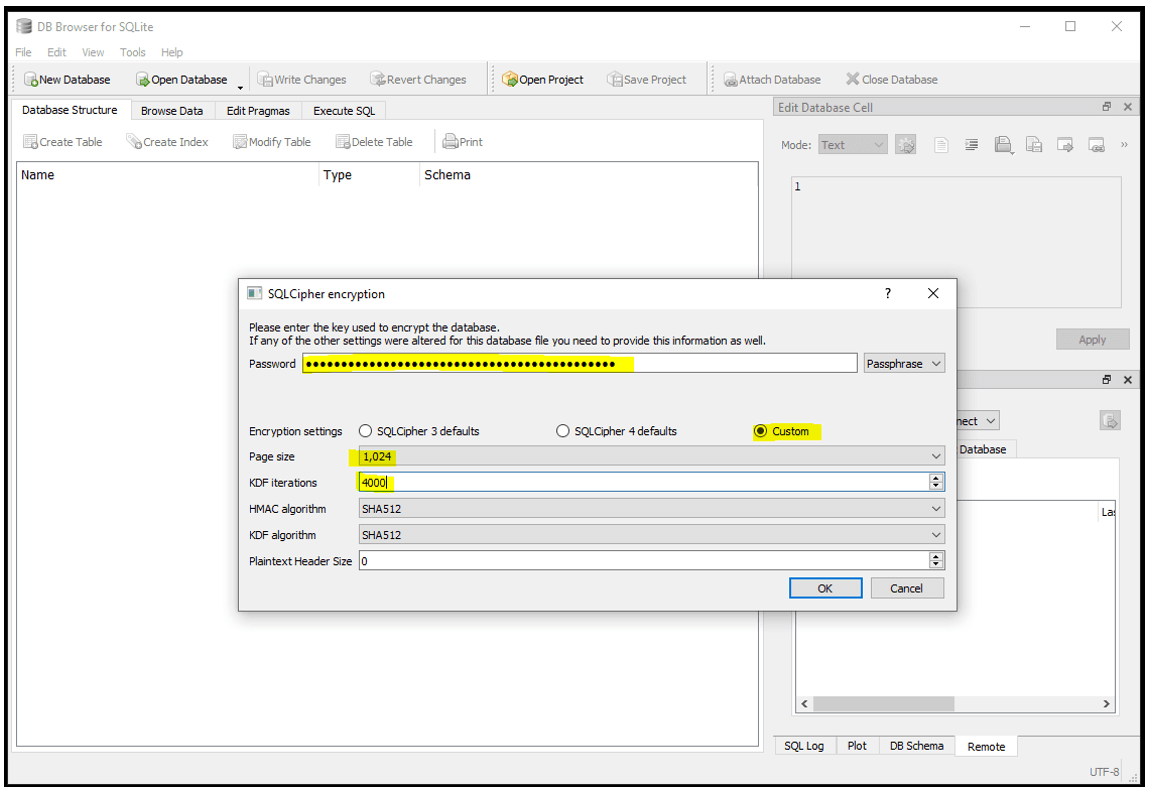Click the New Database toolbar button
The width and height of the screenshot is (1155, 797).
pyautogui.click(x=67, y=80)
